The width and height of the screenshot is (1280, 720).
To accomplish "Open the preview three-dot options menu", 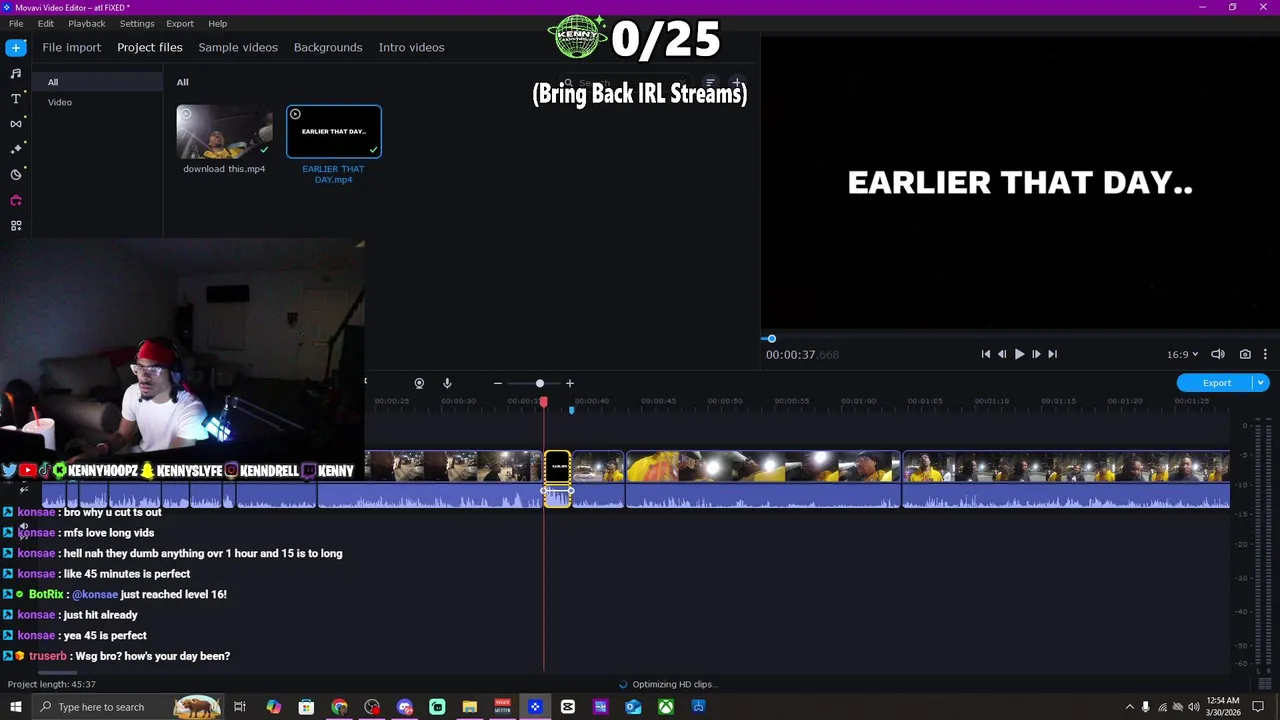I will coord(1265,354).
